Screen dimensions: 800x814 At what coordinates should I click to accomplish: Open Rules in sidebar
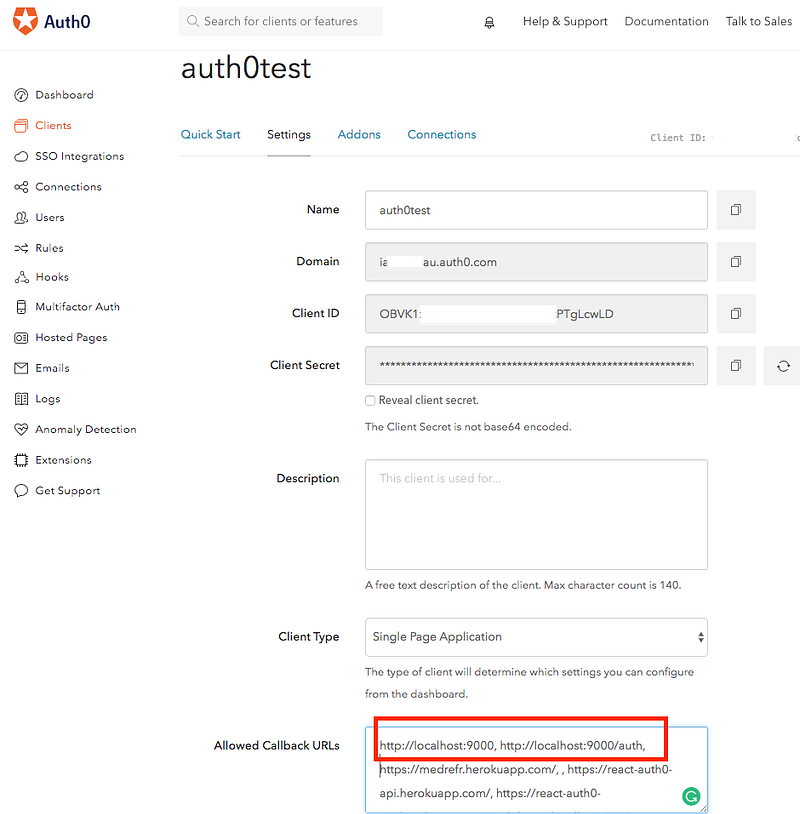49,248
